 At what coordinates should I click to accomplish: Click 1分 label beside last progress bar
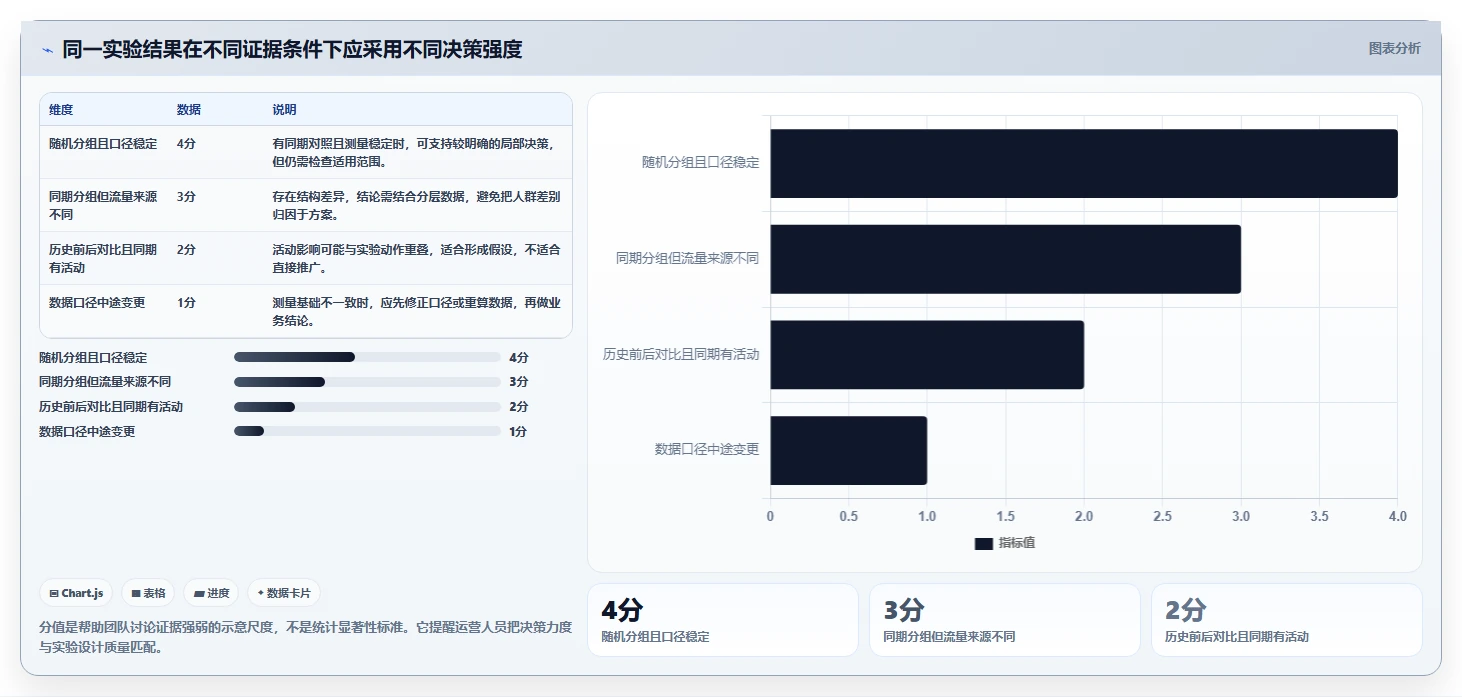pos(518,432)
